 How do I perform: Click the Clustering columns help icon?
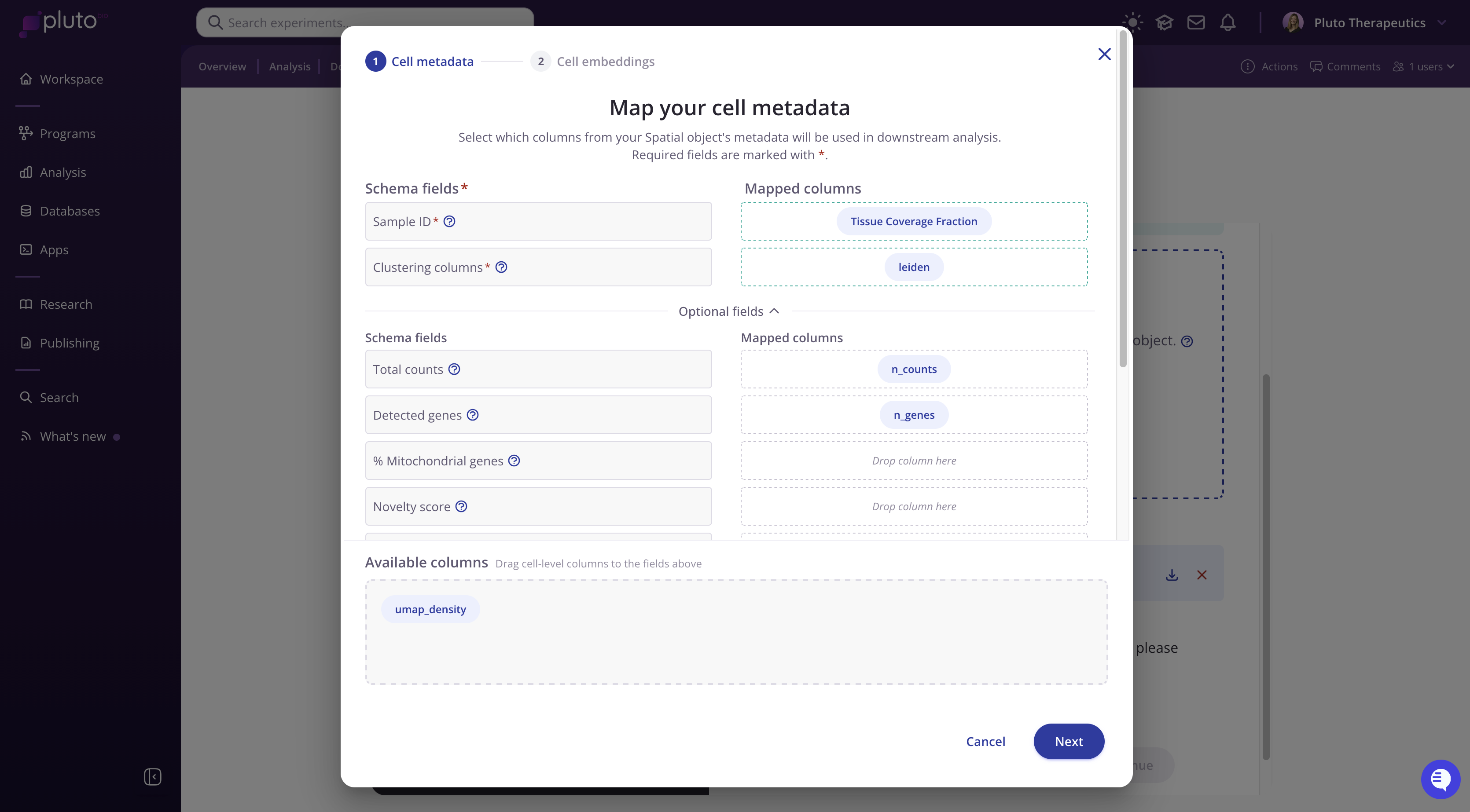pos(501,267)
